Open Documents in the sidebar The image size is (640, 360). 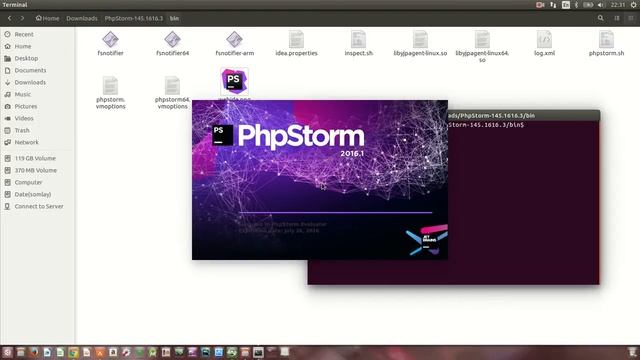point(30,70)
